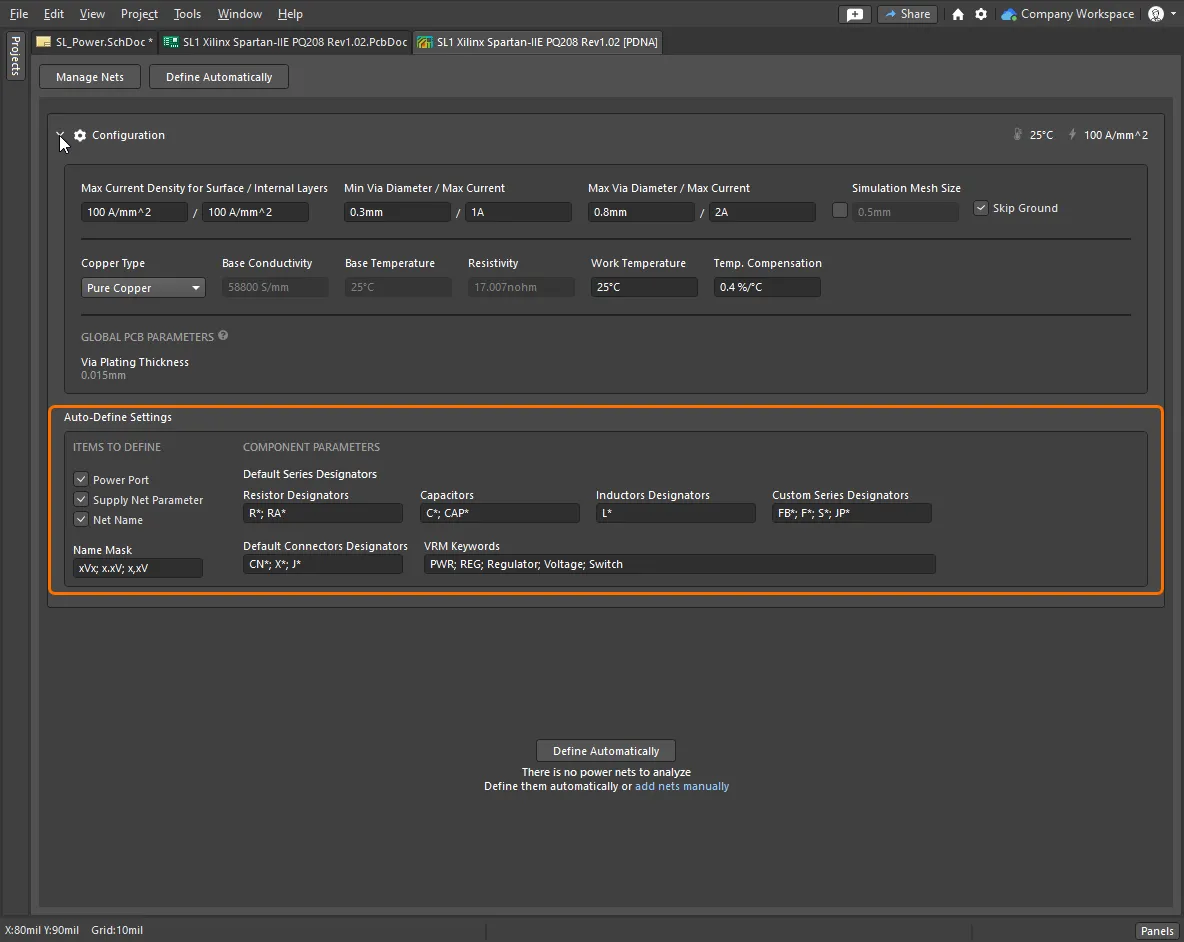
Task: Uncheck the Power Port checkbox
Action: click(x=81, y=480)
